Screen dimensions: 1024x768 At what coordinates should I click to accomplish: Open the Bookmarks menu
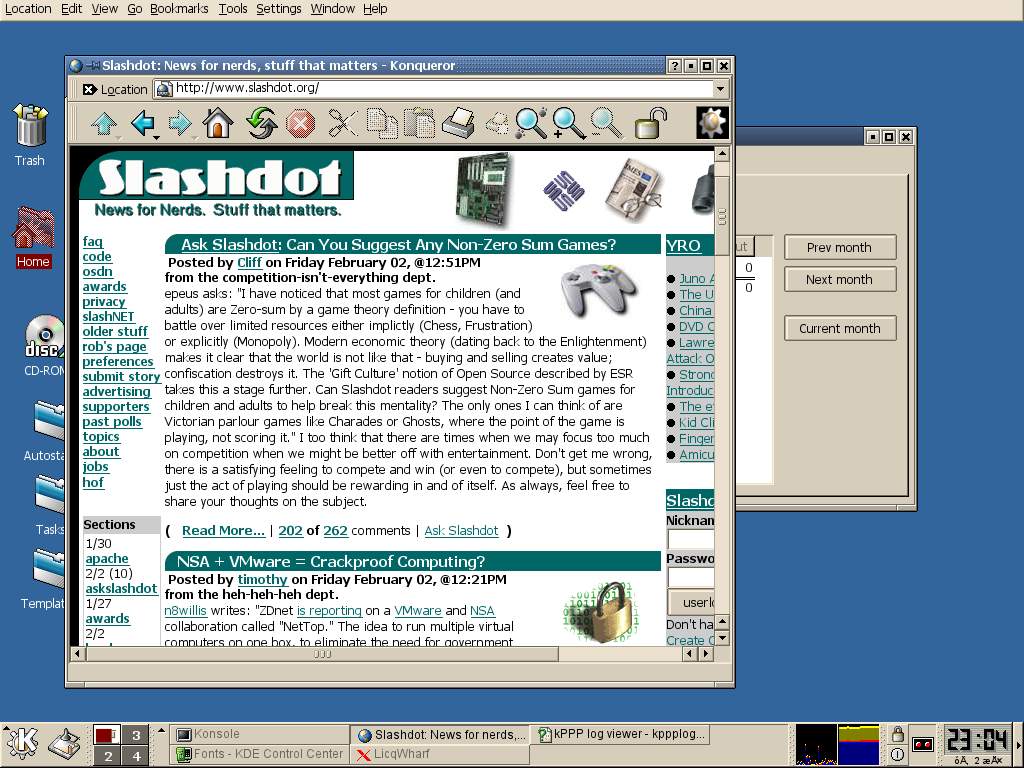[179, 8]
